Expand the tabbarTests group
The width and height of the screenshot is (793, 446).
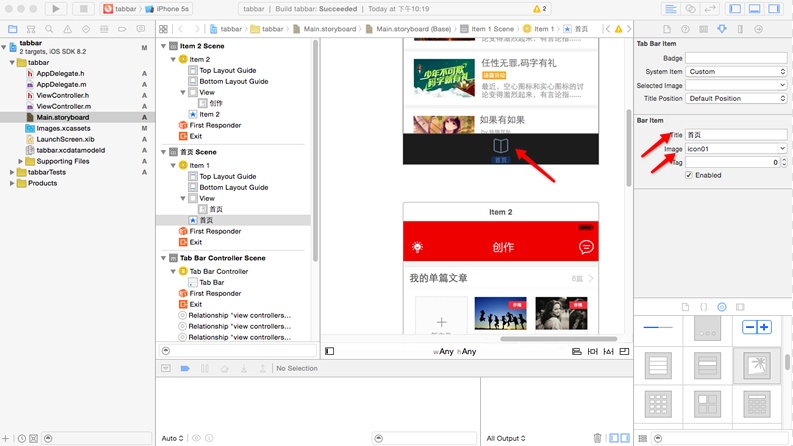[12, 172]
